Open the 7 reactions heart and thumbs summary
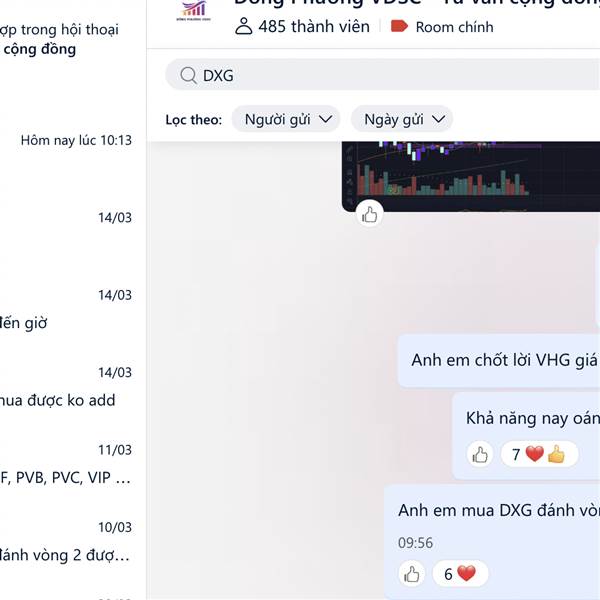Viewport: 600px width, 600px height. [x=539, y=454]
